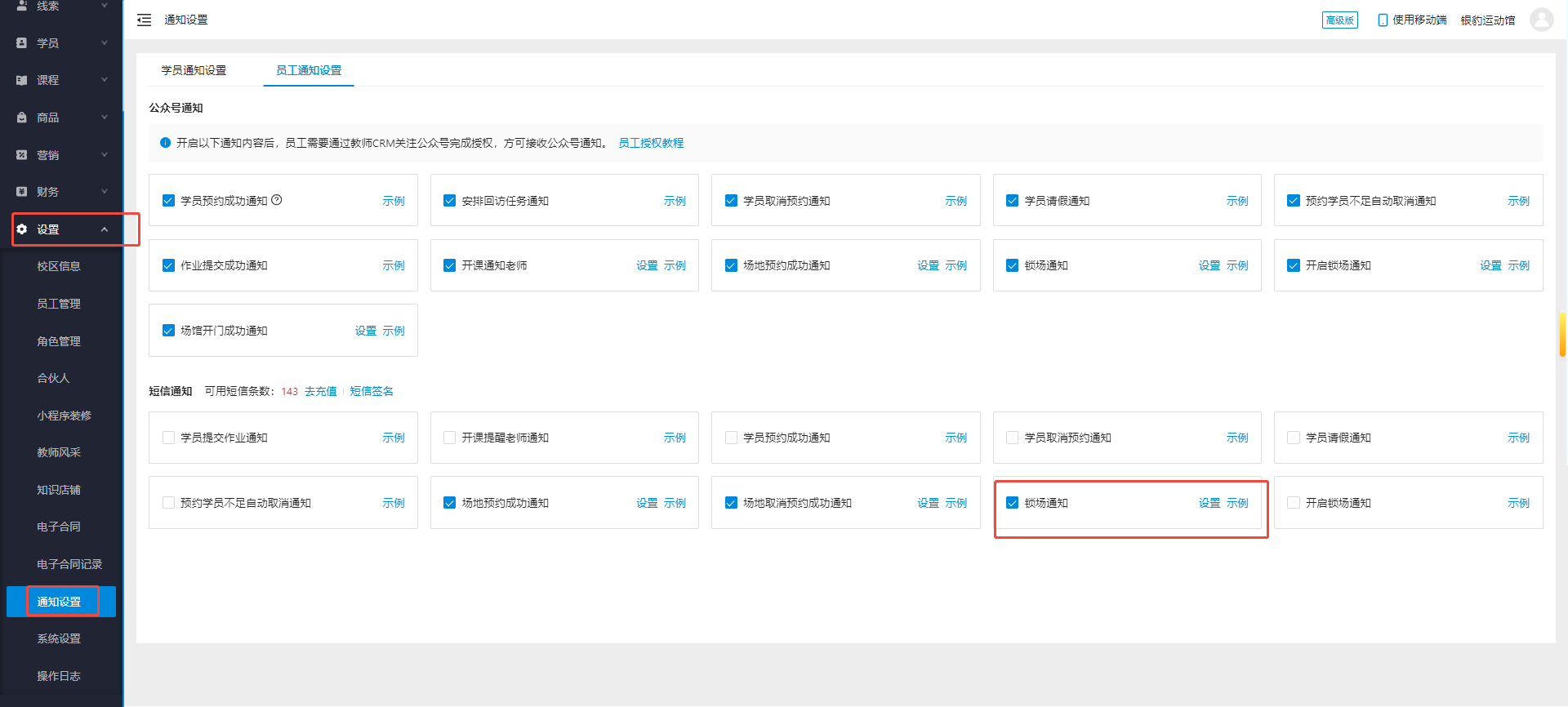
Task: Open 电子合同 in sidebar
Action: point(59,527)
